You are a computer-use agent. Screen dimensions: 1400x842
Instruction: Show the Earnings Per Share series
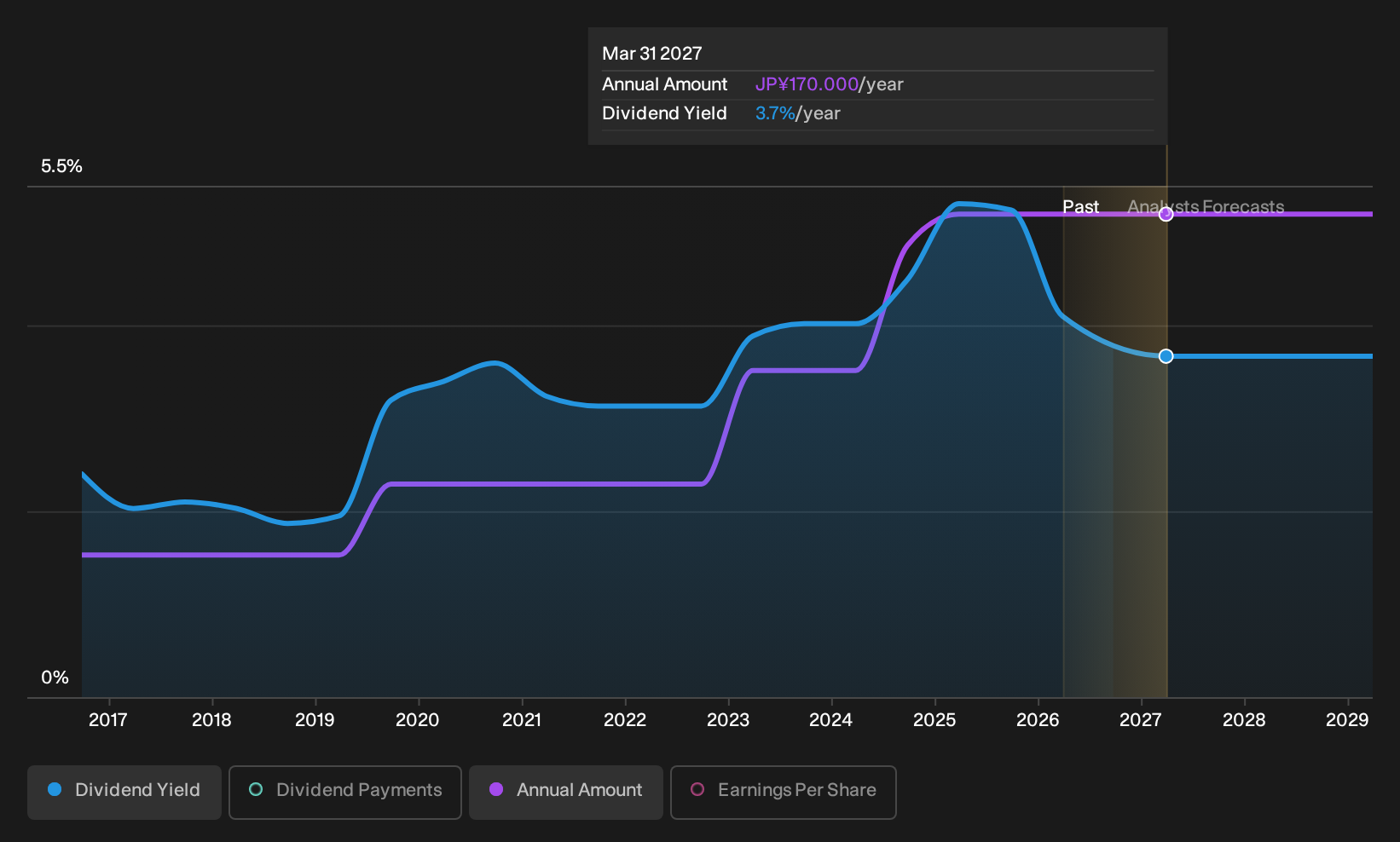784,793
